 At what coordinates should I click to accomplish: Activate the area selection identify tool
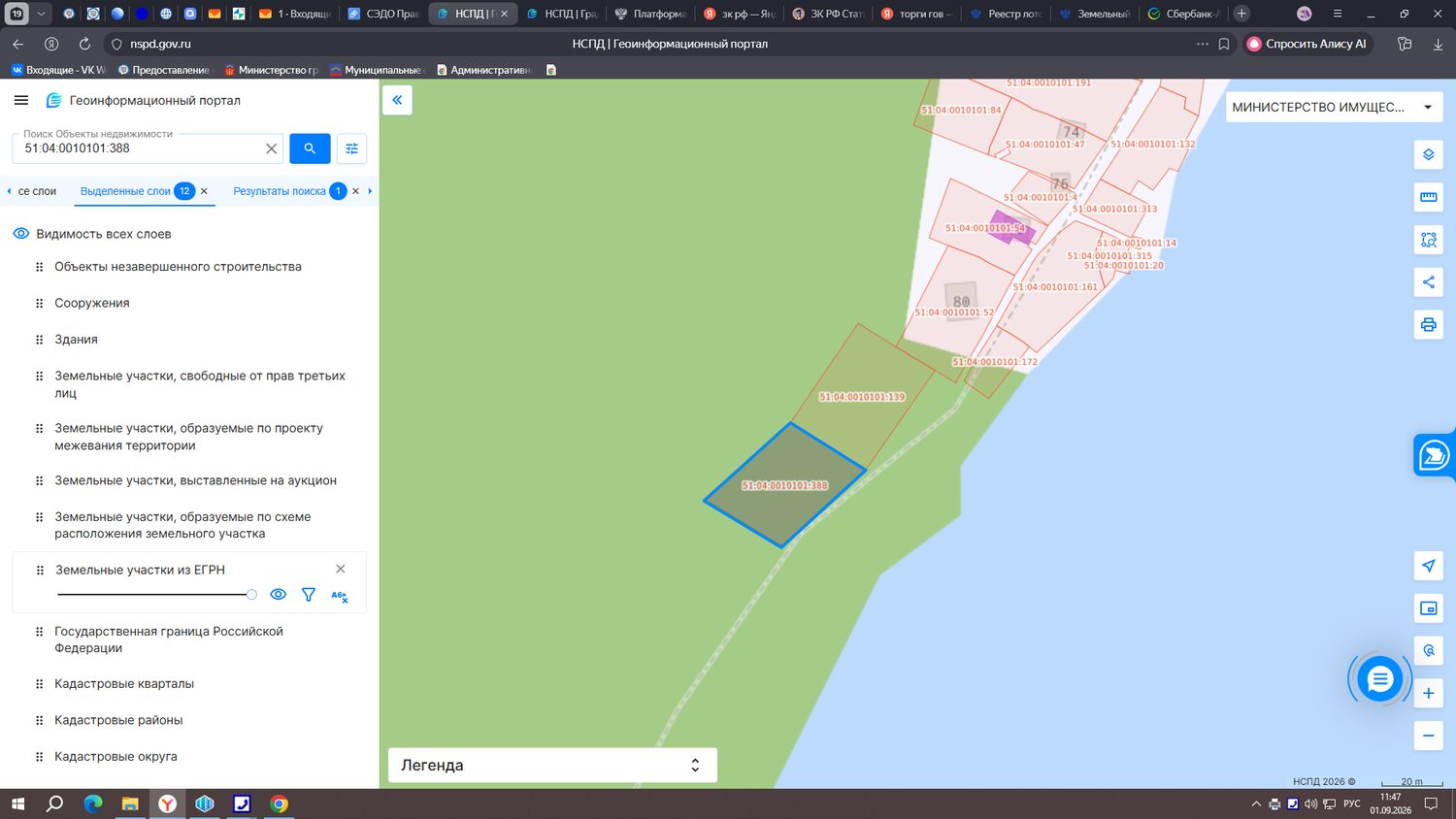[x=1428, y=240]
